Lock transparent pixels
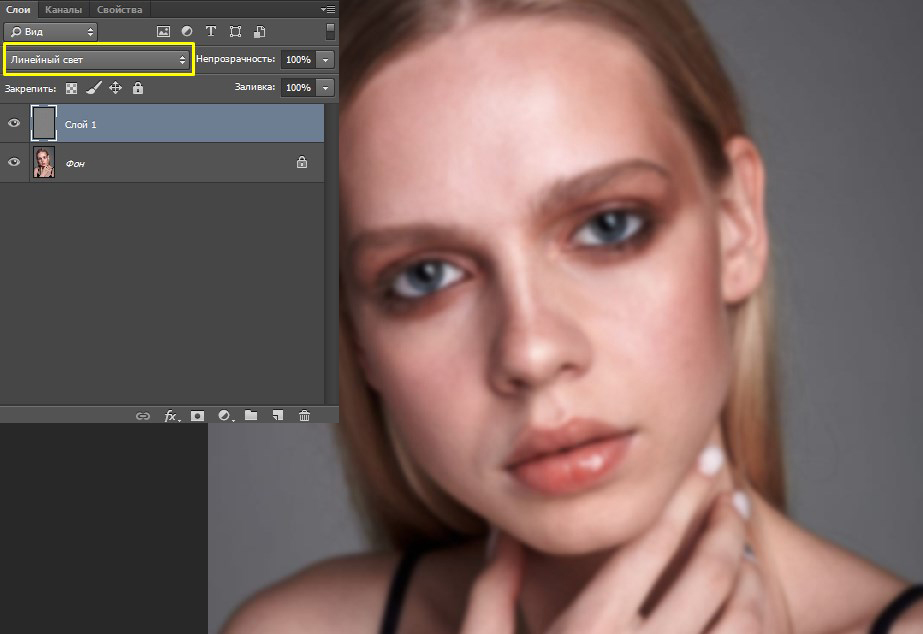The height and width of the screenshot is (634, 923). 71,88
